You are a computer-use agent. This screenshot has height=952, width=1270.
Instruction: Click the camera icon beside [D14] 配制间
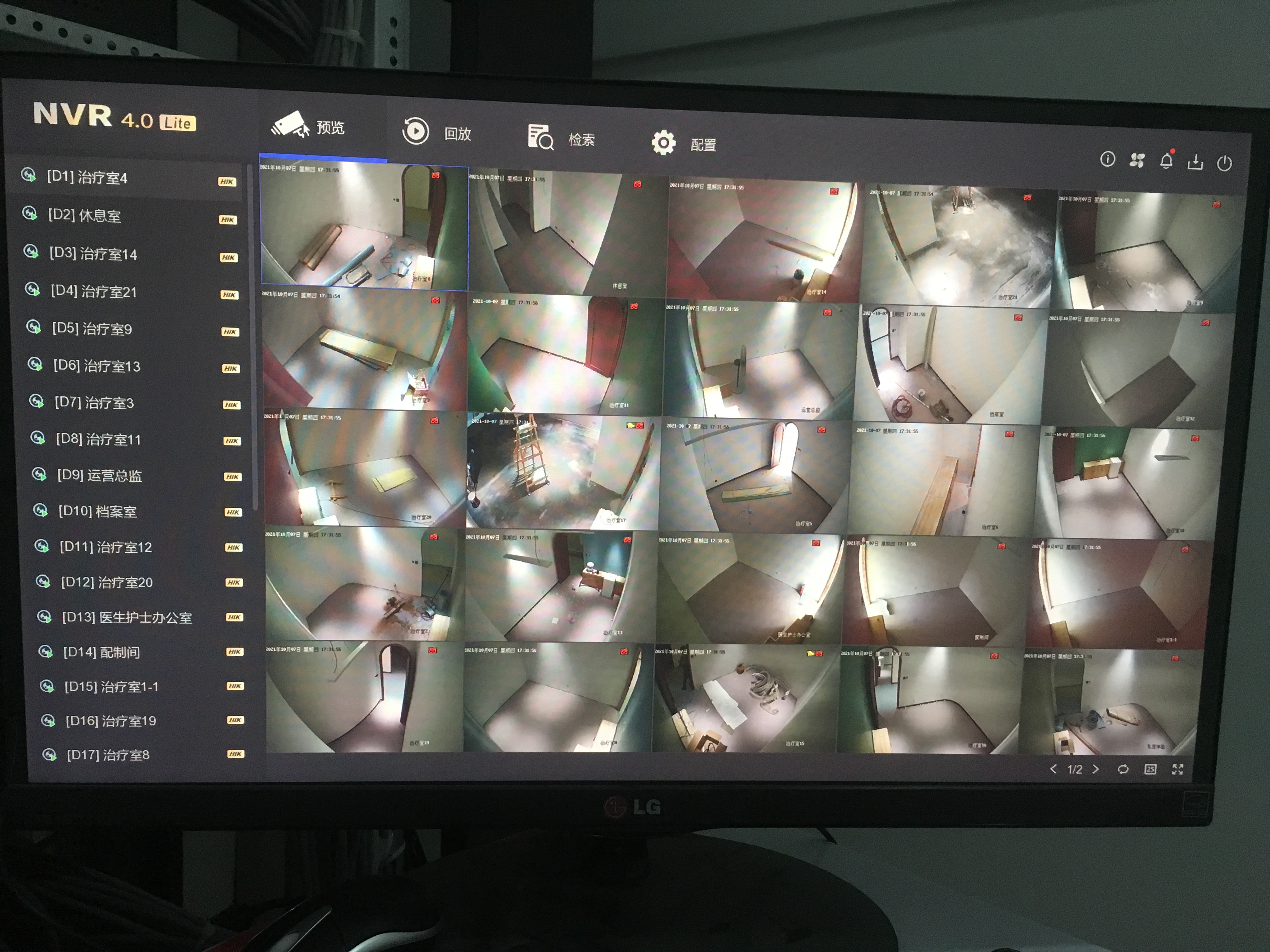pyautogui.click(x=45, y=651)
